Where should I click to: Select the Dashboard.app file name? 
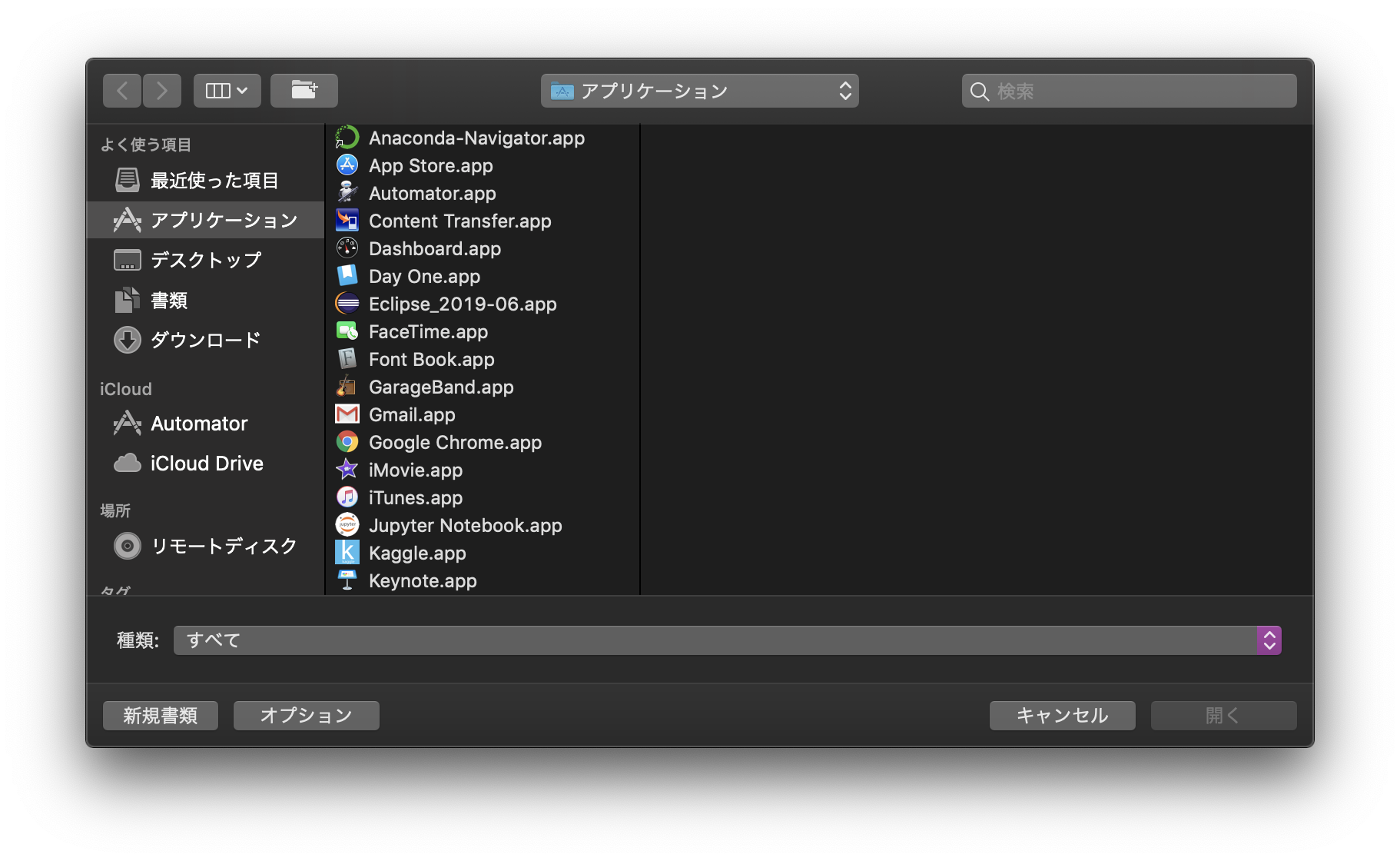[x=435, y=248]
